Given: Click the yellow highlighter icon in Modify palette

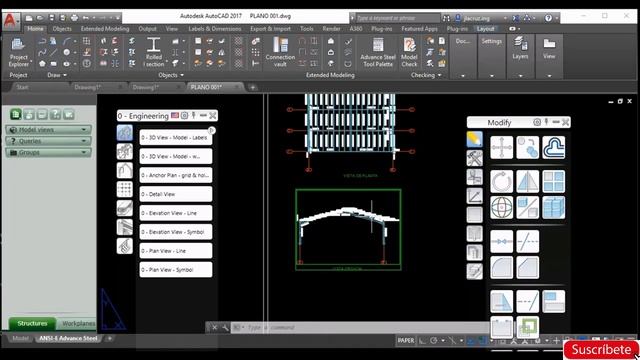Looking at the screenshot, I should pyautogui.click(x=474, y=139).
